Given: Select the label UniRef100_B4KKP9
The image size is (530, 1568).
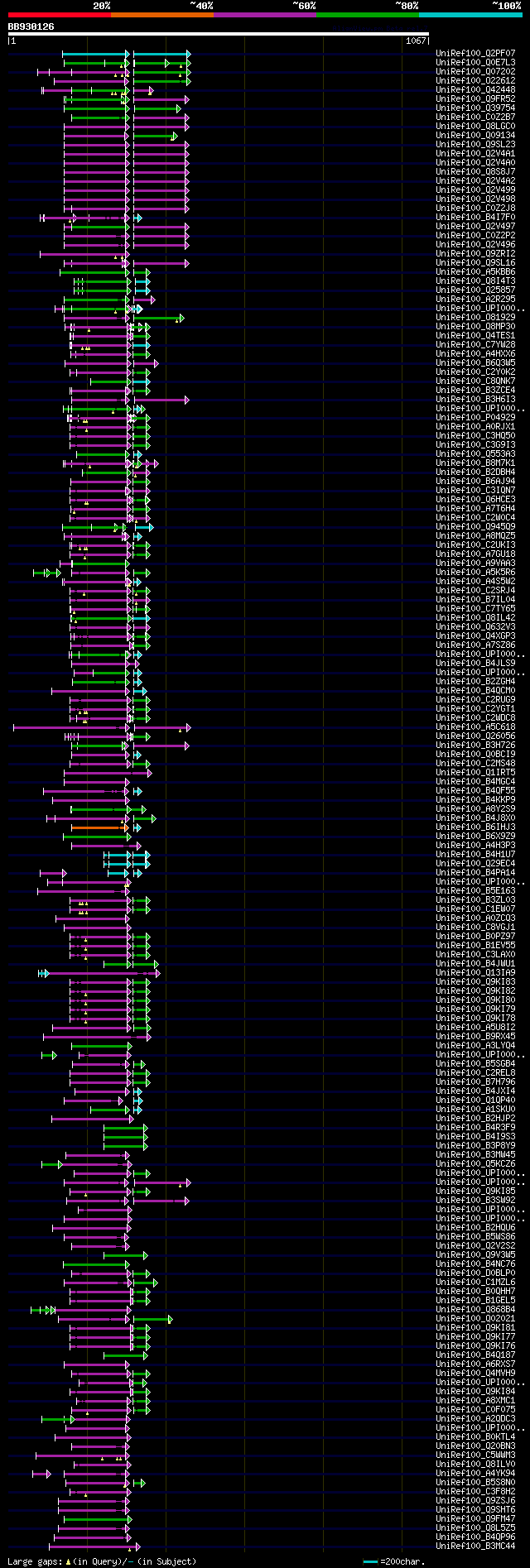Looking at the screenshot, I should (475, 800).
